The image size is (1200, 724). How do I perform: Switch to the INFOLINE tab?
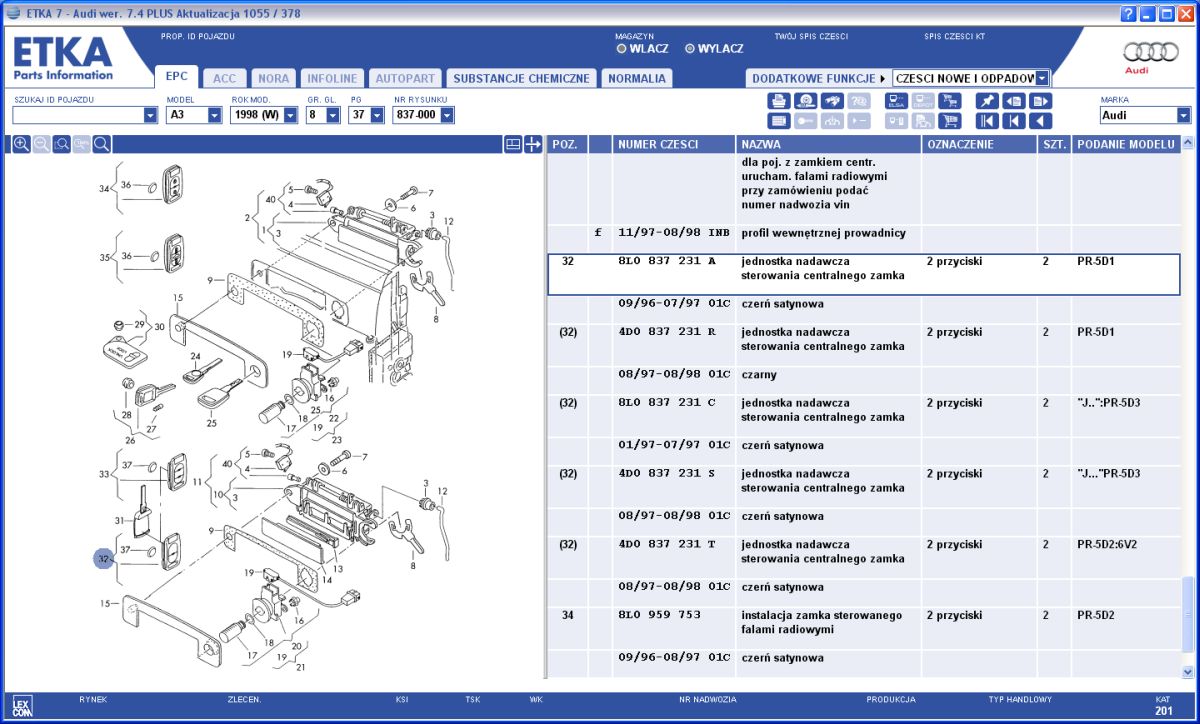pos(332,78)
